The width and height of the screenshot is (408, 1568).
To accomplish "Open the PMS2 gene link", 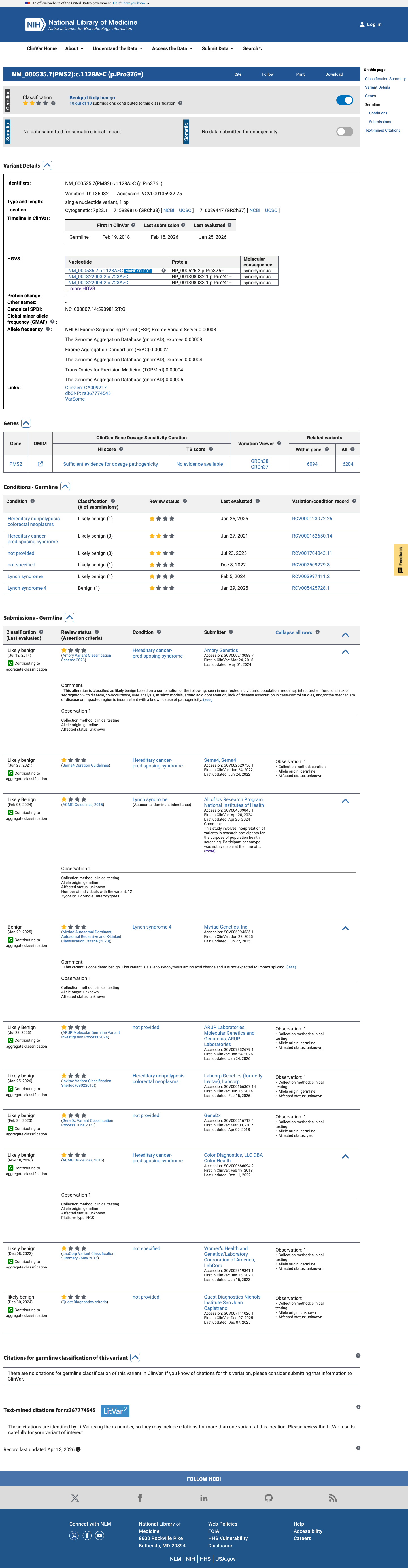I will (16, 464).
